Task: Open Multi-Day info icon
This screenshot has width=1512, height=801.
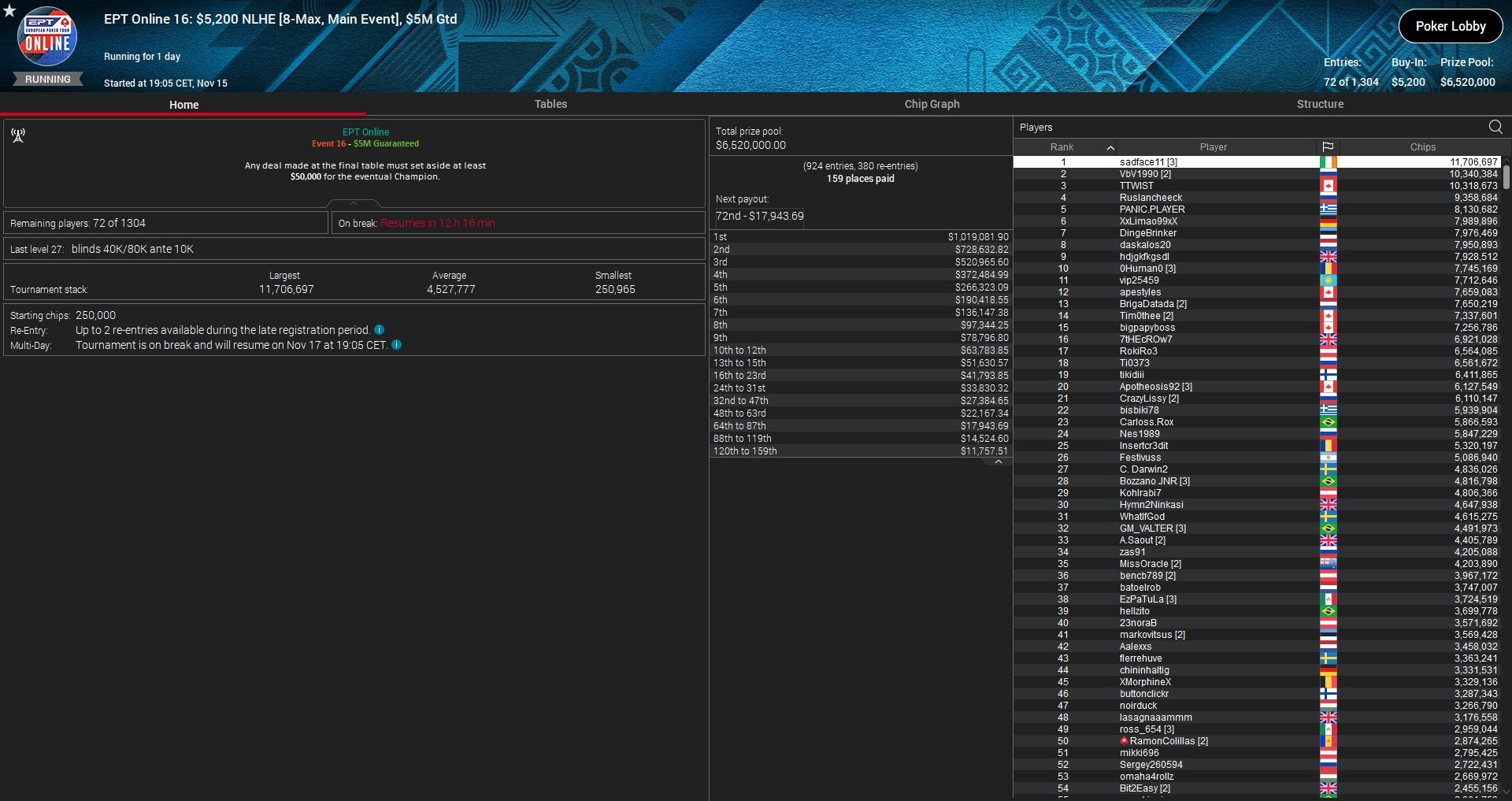Action: pyautogui.click(x=397, y=345)
